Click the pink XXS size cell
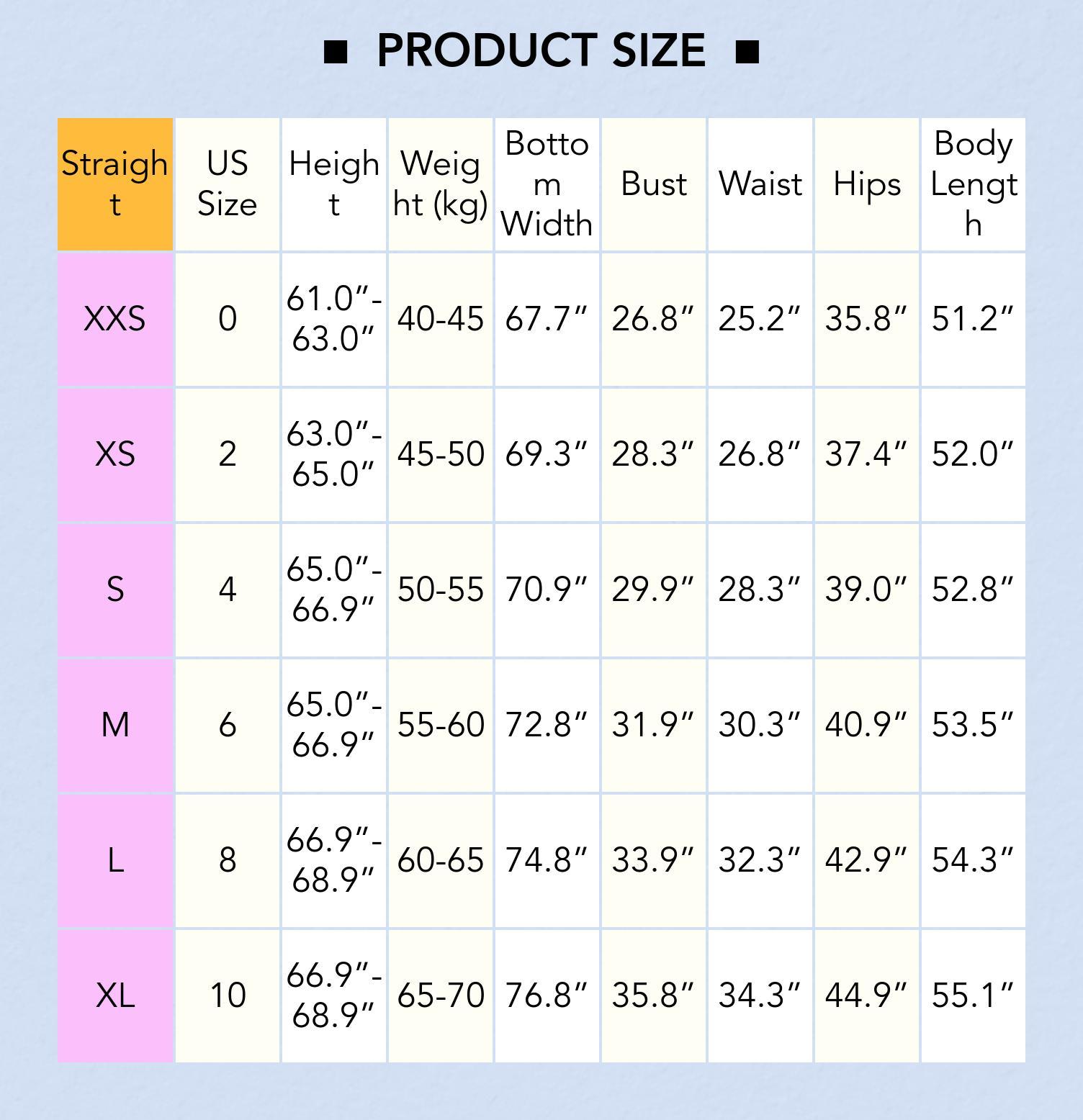 tap(115, 319)
